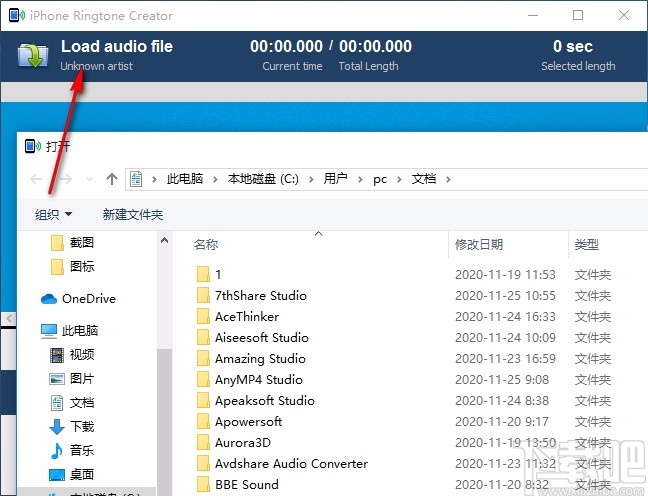The image size is (648, 496).
Task: Click the 0 sec selected length value
Action: tap(573, 46)
